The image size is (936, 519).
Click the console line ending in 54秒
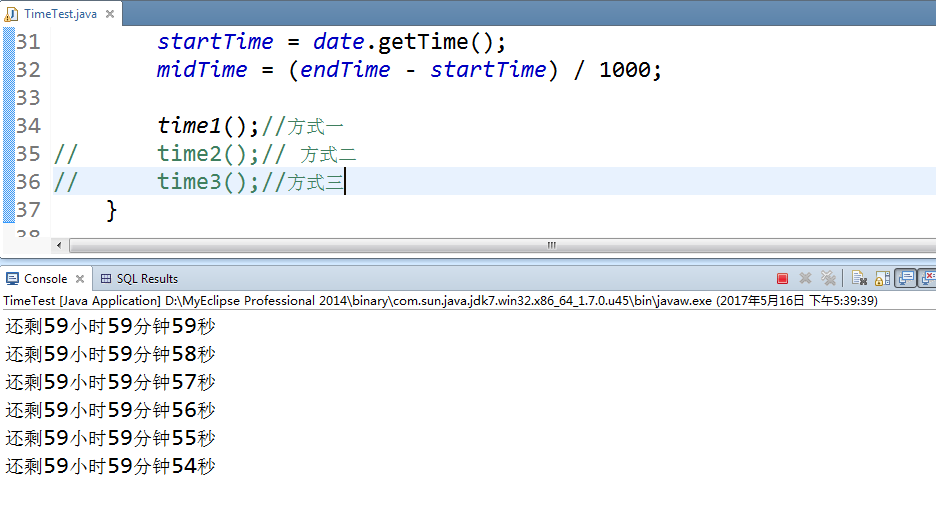pos(110,466)
